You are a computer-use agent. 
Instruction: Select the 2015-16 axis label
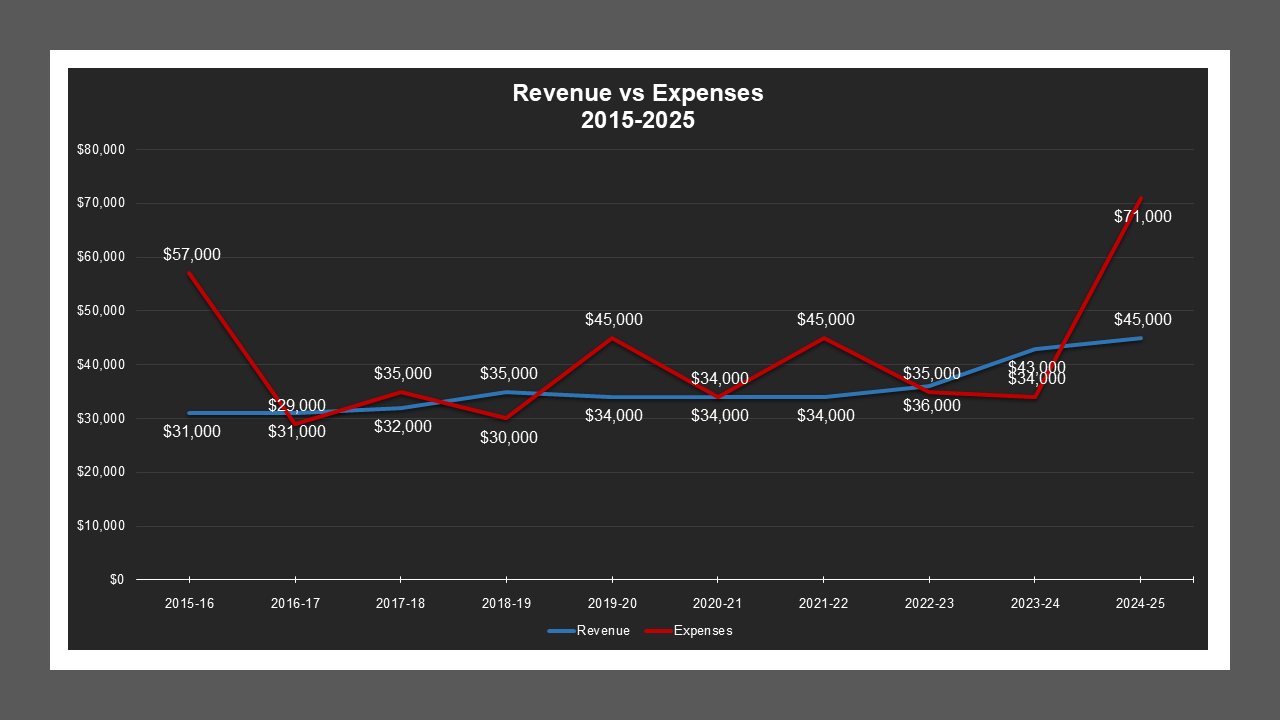tap(191, 603)
